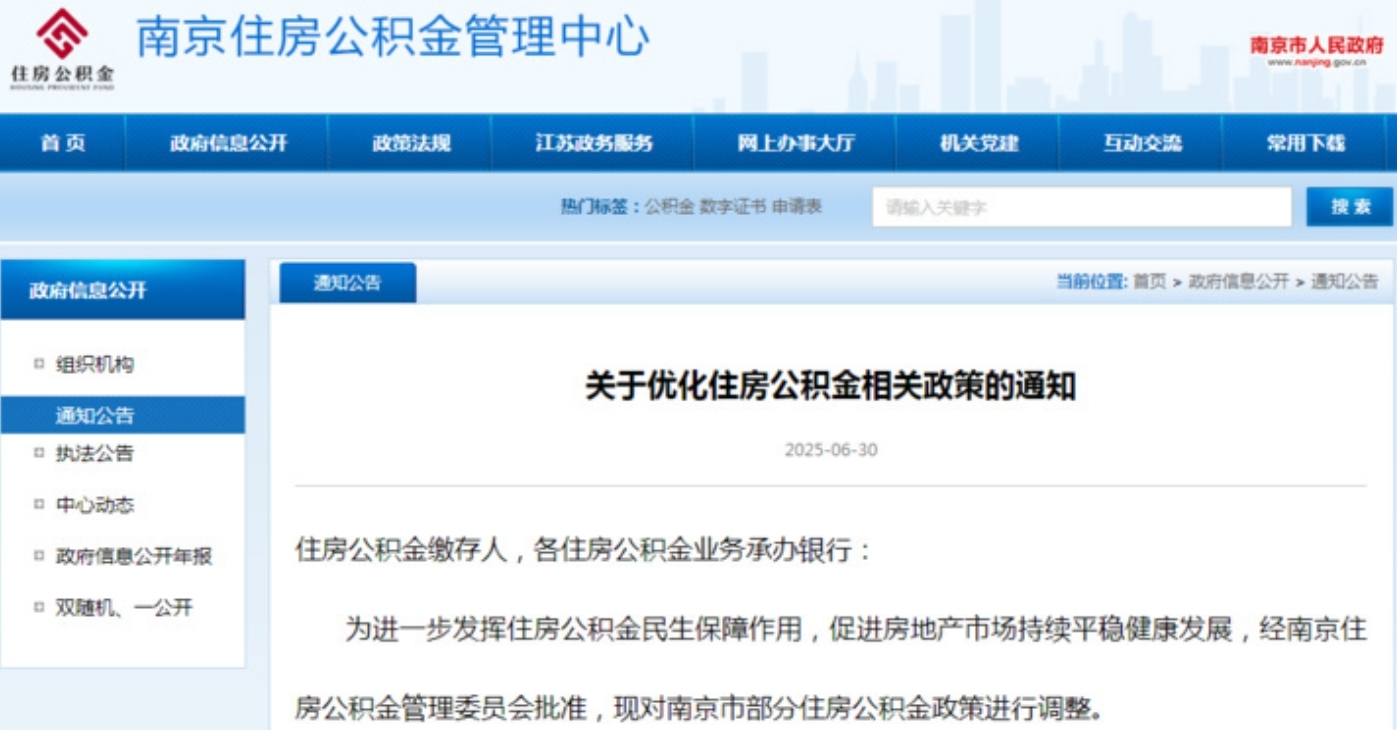Open 常用下载 navigation item
This screenshot has width=1397, height=735.
click(1306, 143)
